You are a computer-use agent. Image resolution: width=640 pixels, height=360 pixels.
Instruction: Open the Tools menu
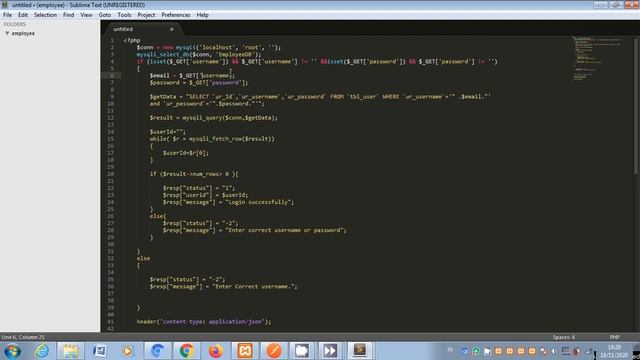(124, 15)
